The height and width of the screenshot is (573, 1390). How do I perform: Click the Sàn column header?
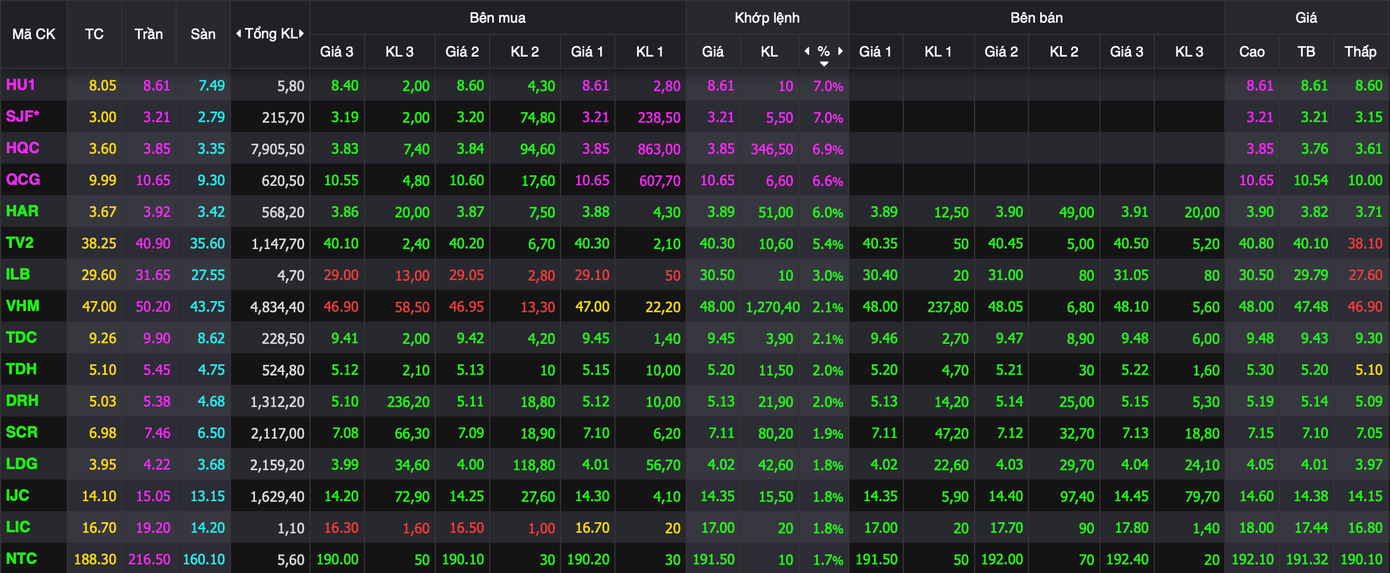tap(203, 34)
